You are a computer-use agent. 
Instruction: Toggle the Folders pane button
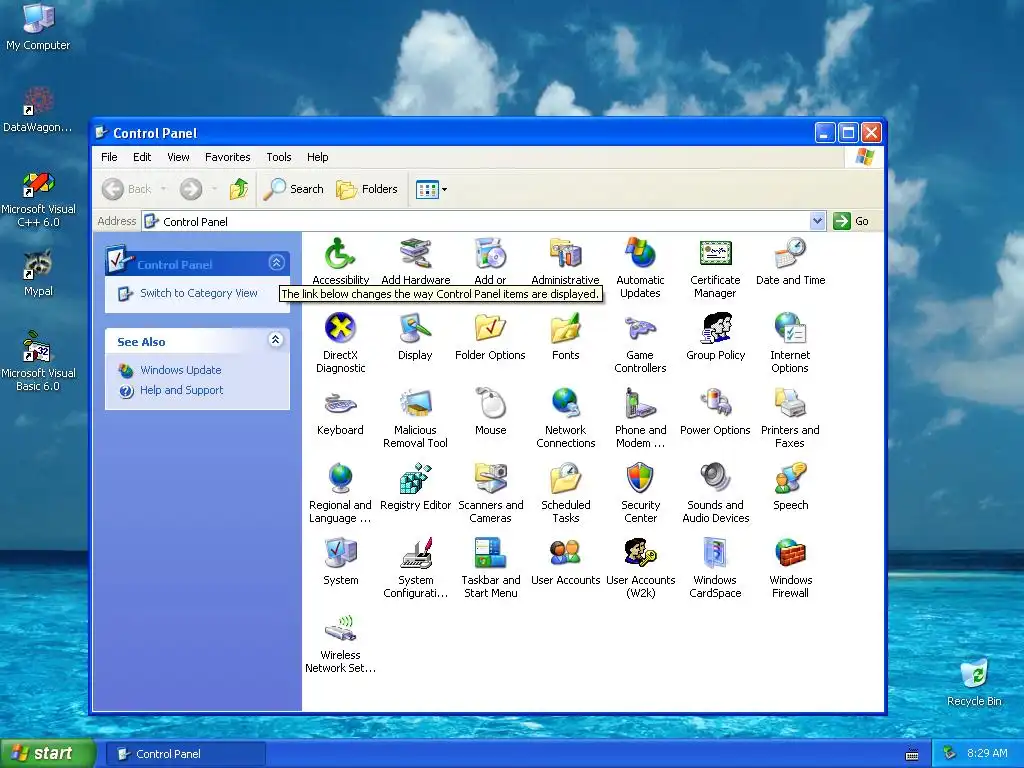pos(367,189)
